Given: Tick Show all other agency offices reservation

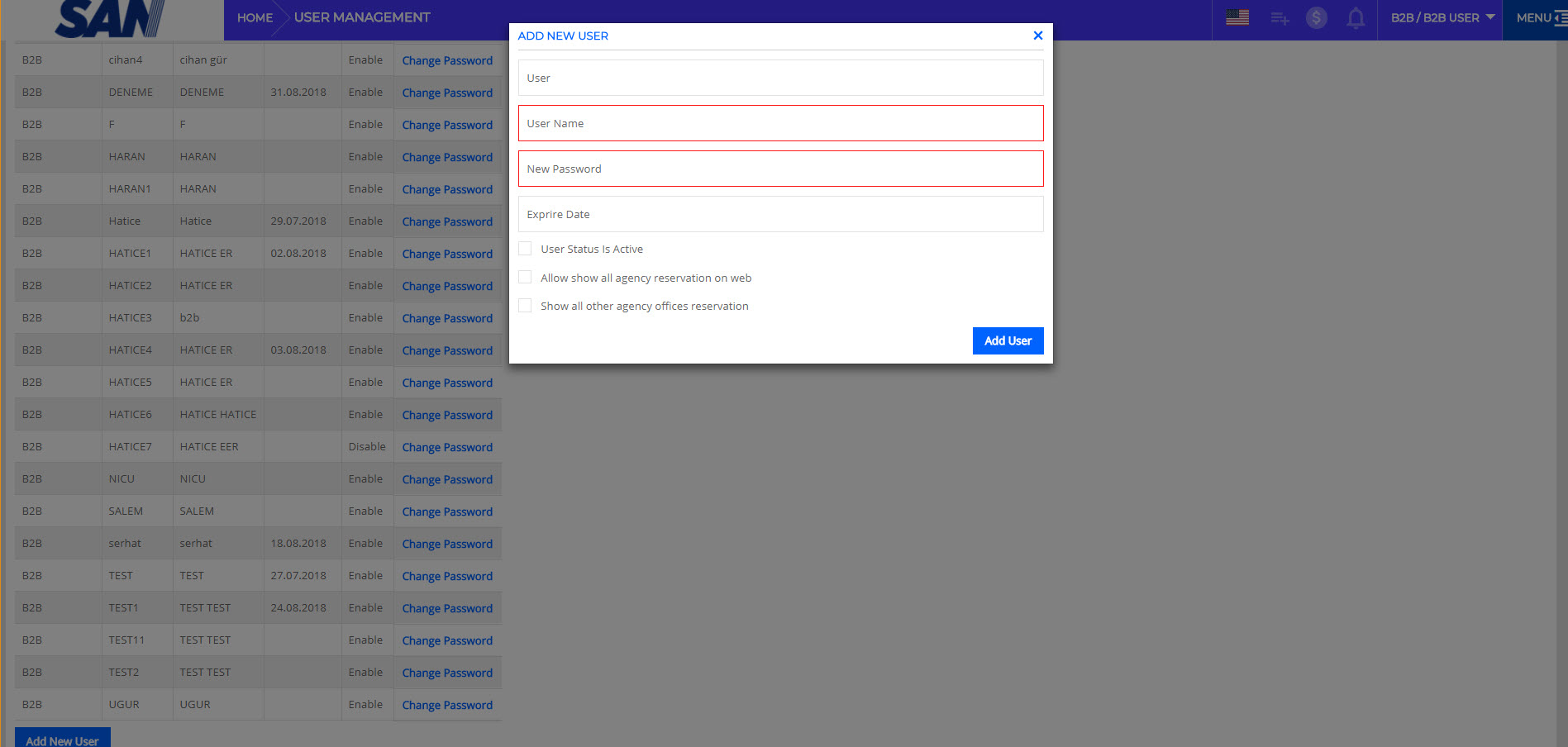Looking at the screenshot, I should pos(525,306).
